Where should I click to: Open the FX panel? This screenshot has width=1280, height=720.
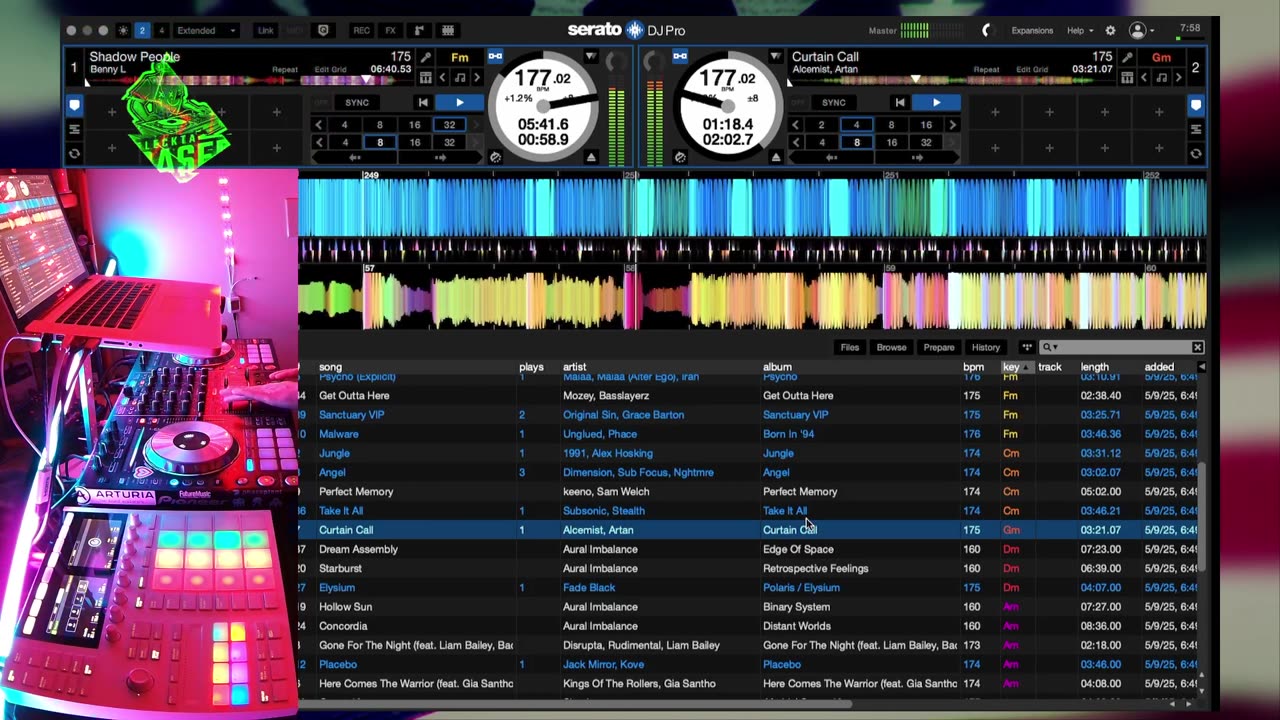click(x=390, y=30)
